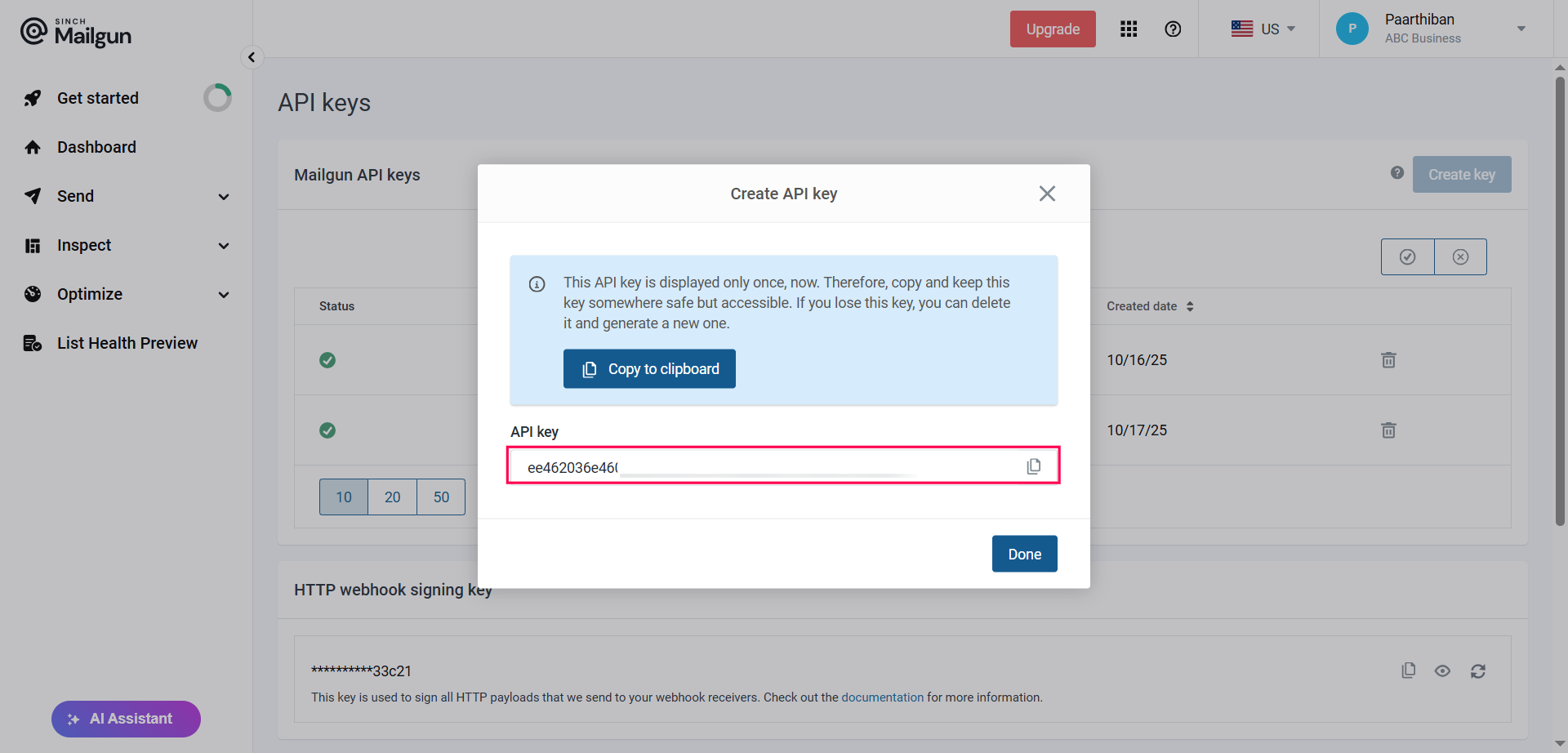Open the apps grid icon in top bar
Image resolution: width=1568 pixels, height=753 pixels.
1128,29
